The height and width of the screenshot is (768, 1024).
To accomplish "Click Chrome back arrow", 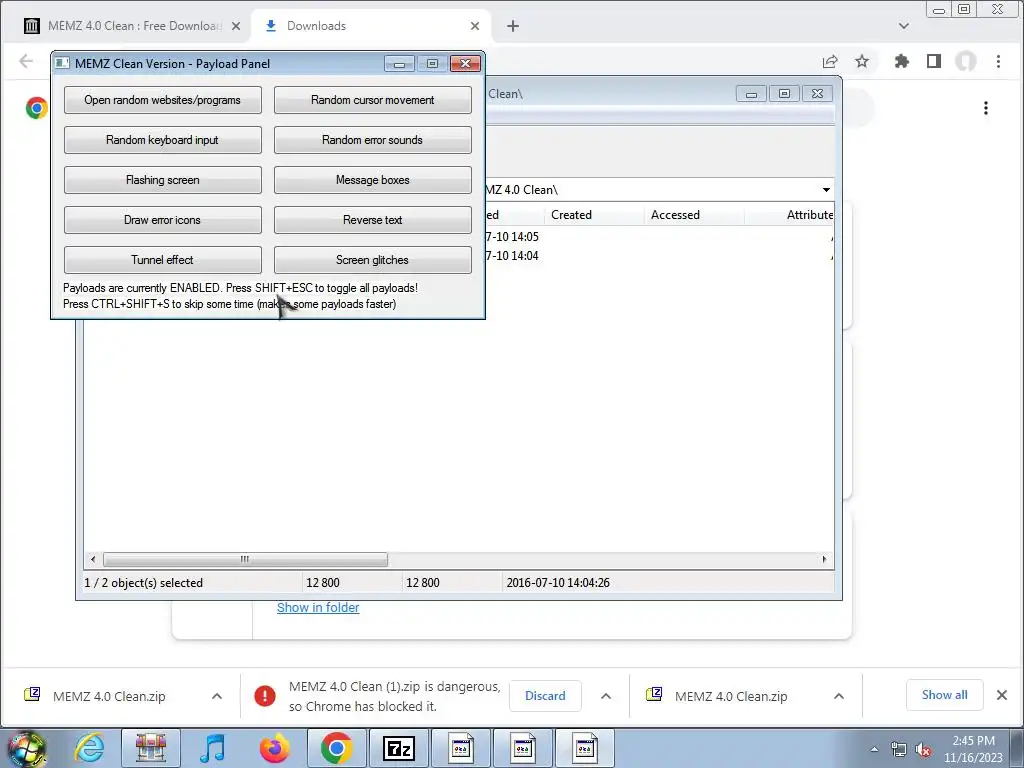I will click(x=26, y=61).
